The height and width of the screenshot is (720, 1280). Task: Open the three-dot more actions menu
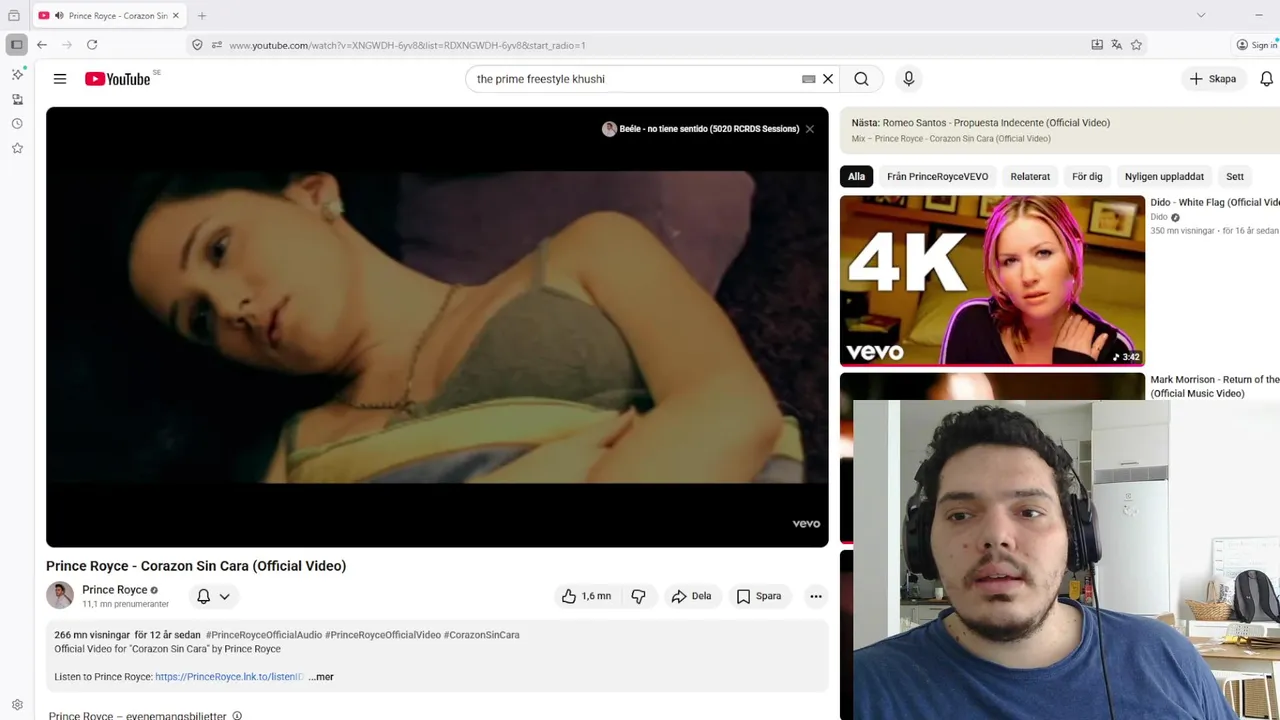[x=816, y=596]
